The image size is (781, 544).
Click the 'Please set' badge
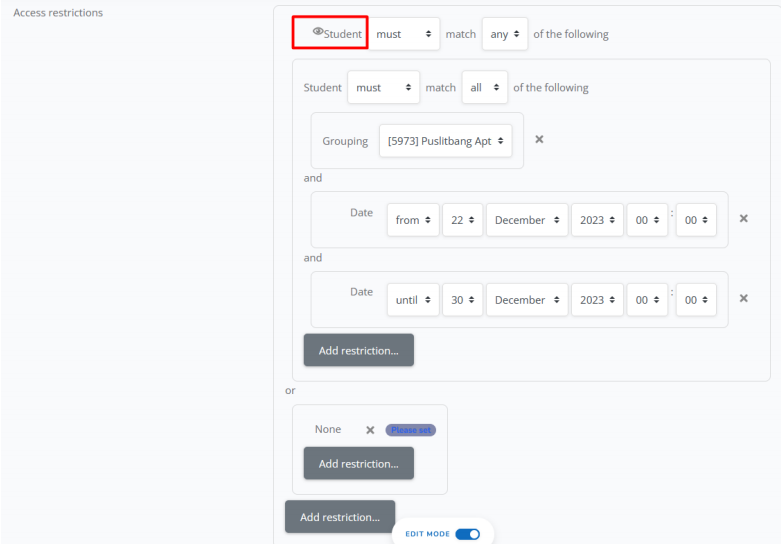(410, 430)
